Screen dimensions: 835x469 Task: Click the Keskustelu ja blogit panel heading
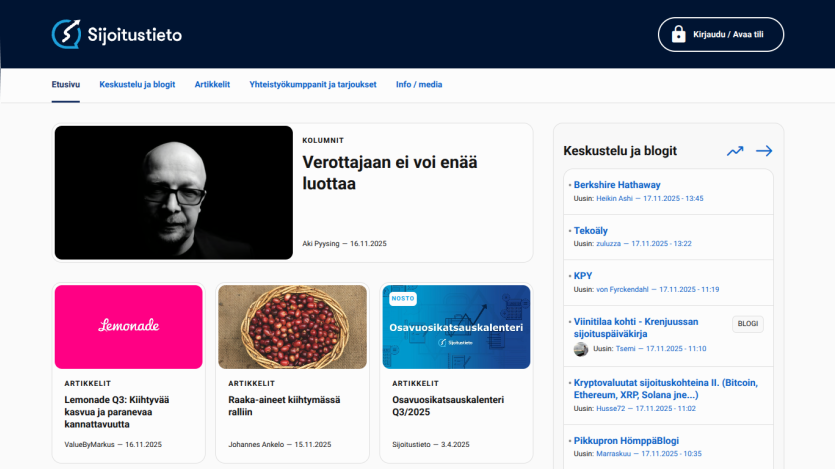620,151
